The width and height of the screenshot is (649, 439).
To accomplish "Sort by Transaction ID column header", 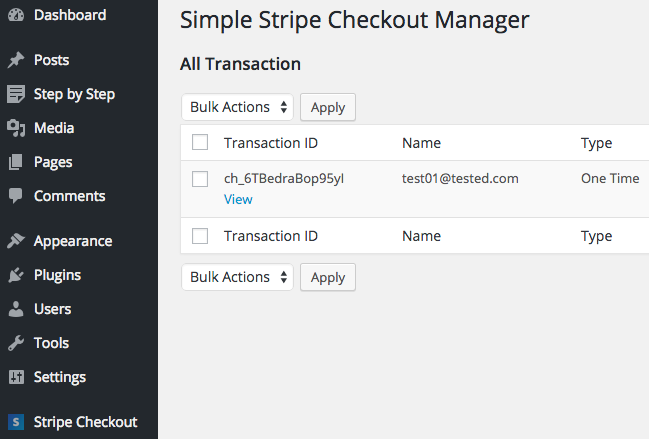I will (271, 143).
